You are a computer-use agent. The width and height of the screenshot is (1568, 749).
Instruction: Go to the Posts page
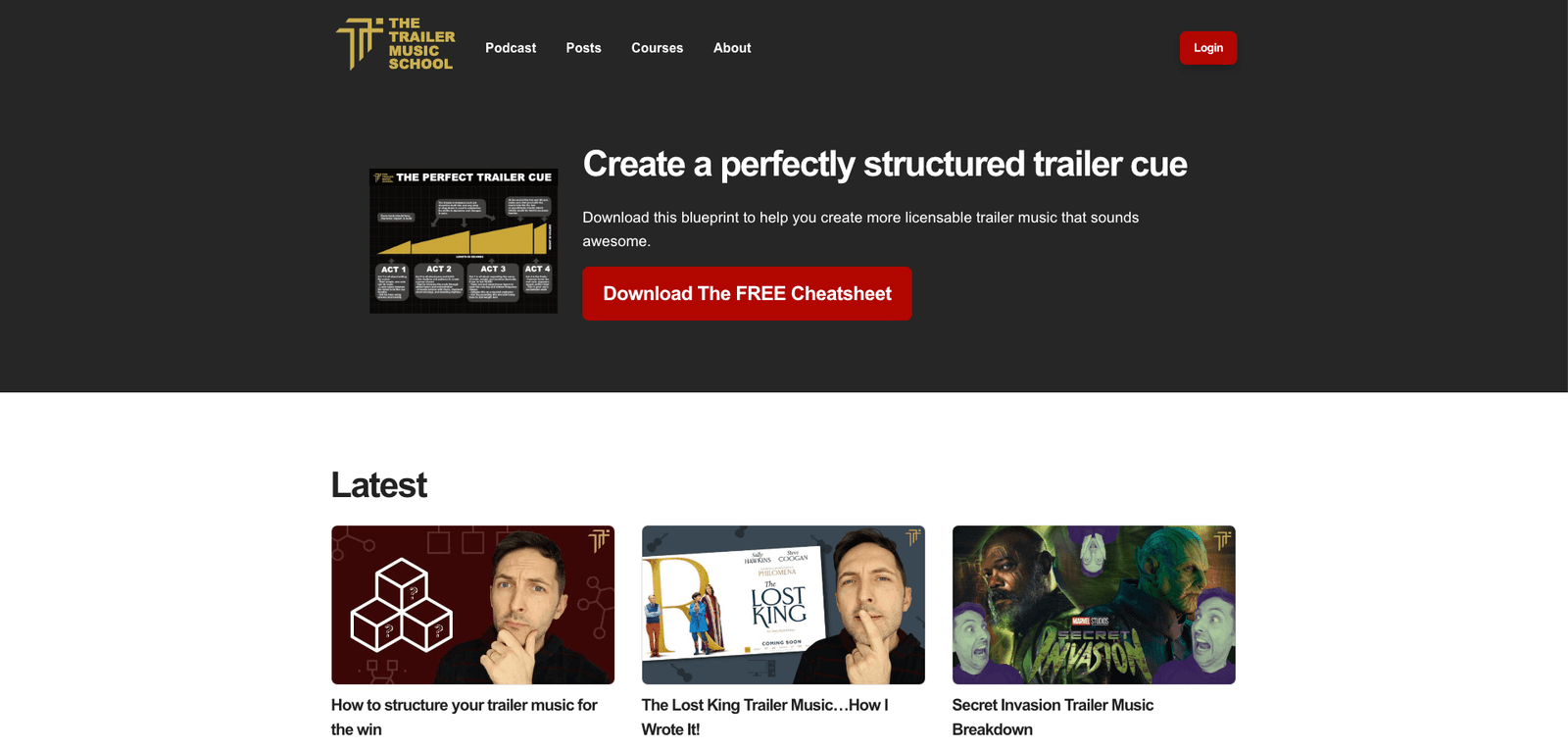[x=583, y=48]
